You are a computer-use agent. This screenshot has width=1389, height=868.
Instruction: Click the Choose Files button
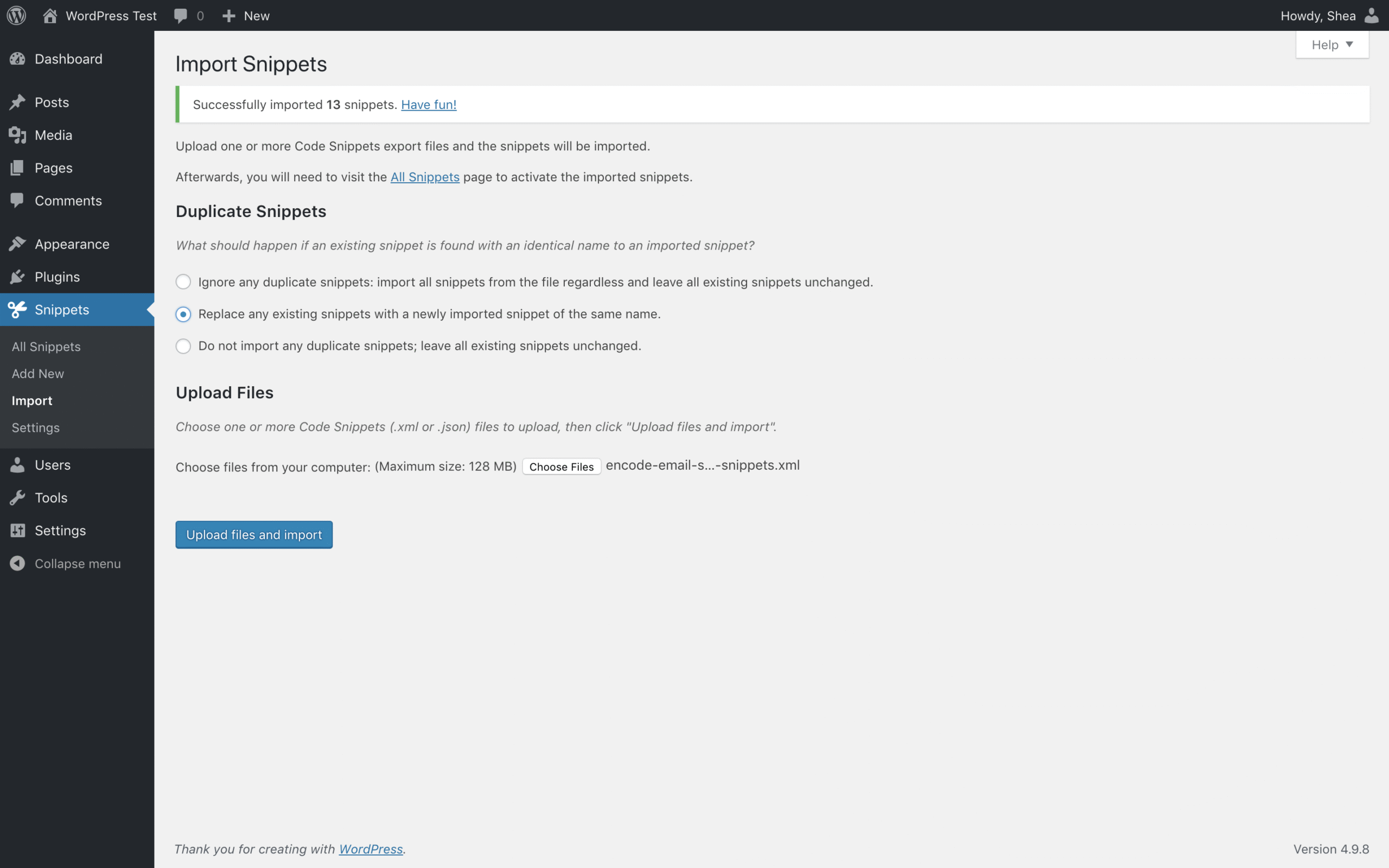561,467
